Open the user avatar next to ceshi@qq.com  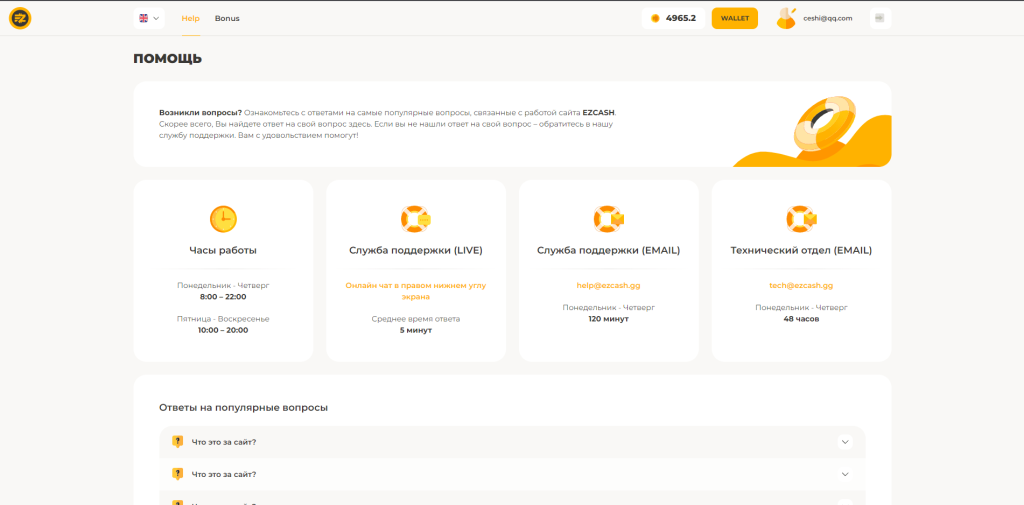tap(787, 18)
